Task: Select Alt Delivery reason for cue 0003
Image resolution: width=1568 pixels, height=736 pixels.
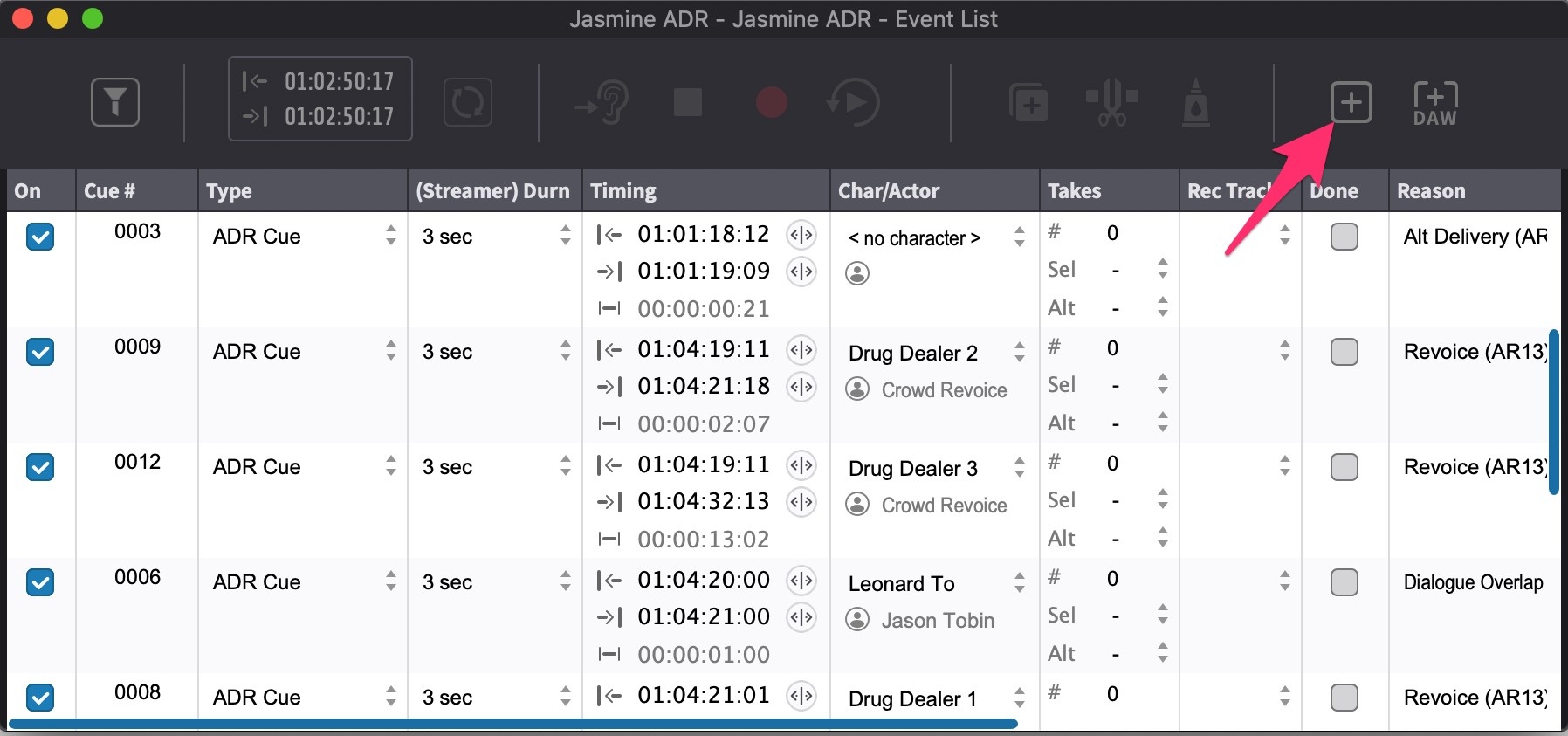Action: 1475,237
